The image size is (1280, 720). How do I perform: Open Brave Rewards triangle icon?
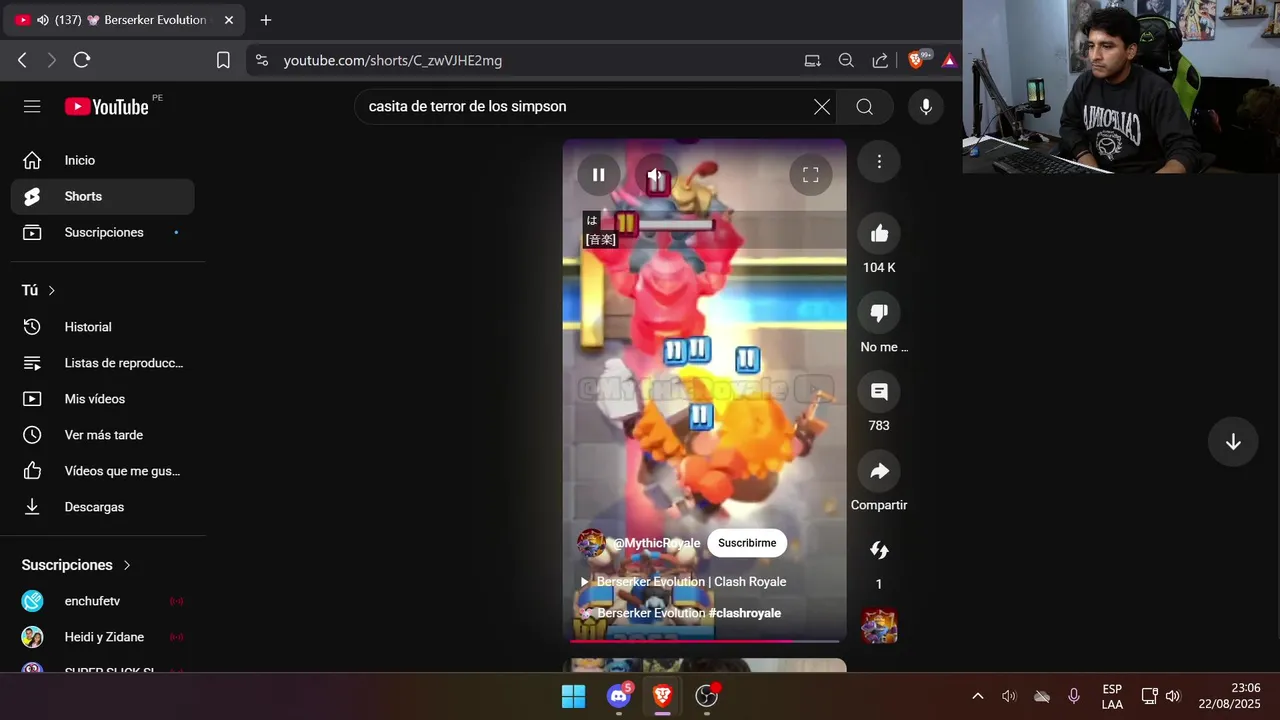click(949, 60)
